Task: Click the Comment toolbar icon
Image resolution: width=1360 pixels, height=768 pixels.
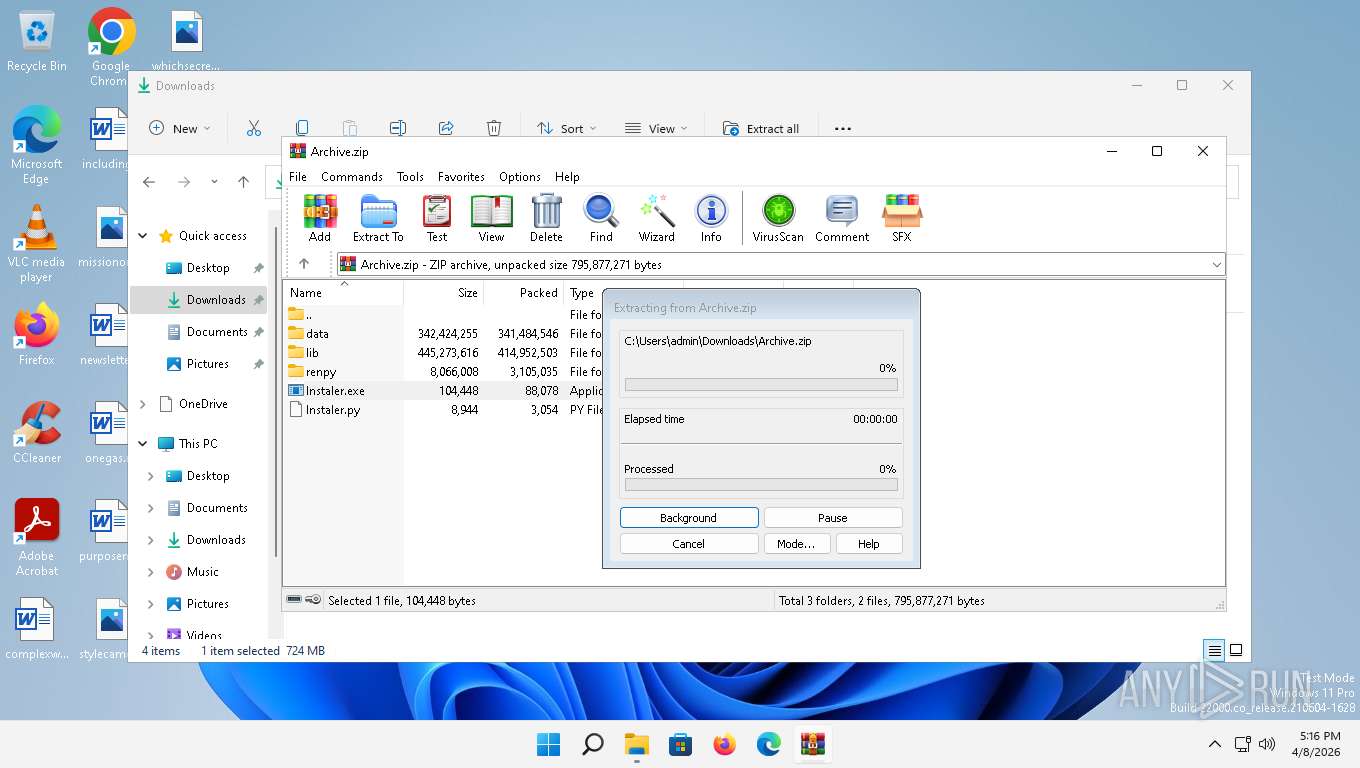Action: coord(842,218)
